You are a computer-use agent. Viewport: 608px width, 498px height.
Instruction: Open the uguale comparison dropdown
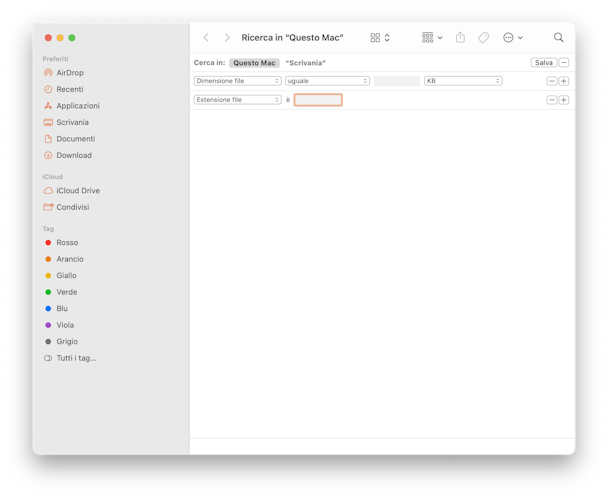[327, 81]
